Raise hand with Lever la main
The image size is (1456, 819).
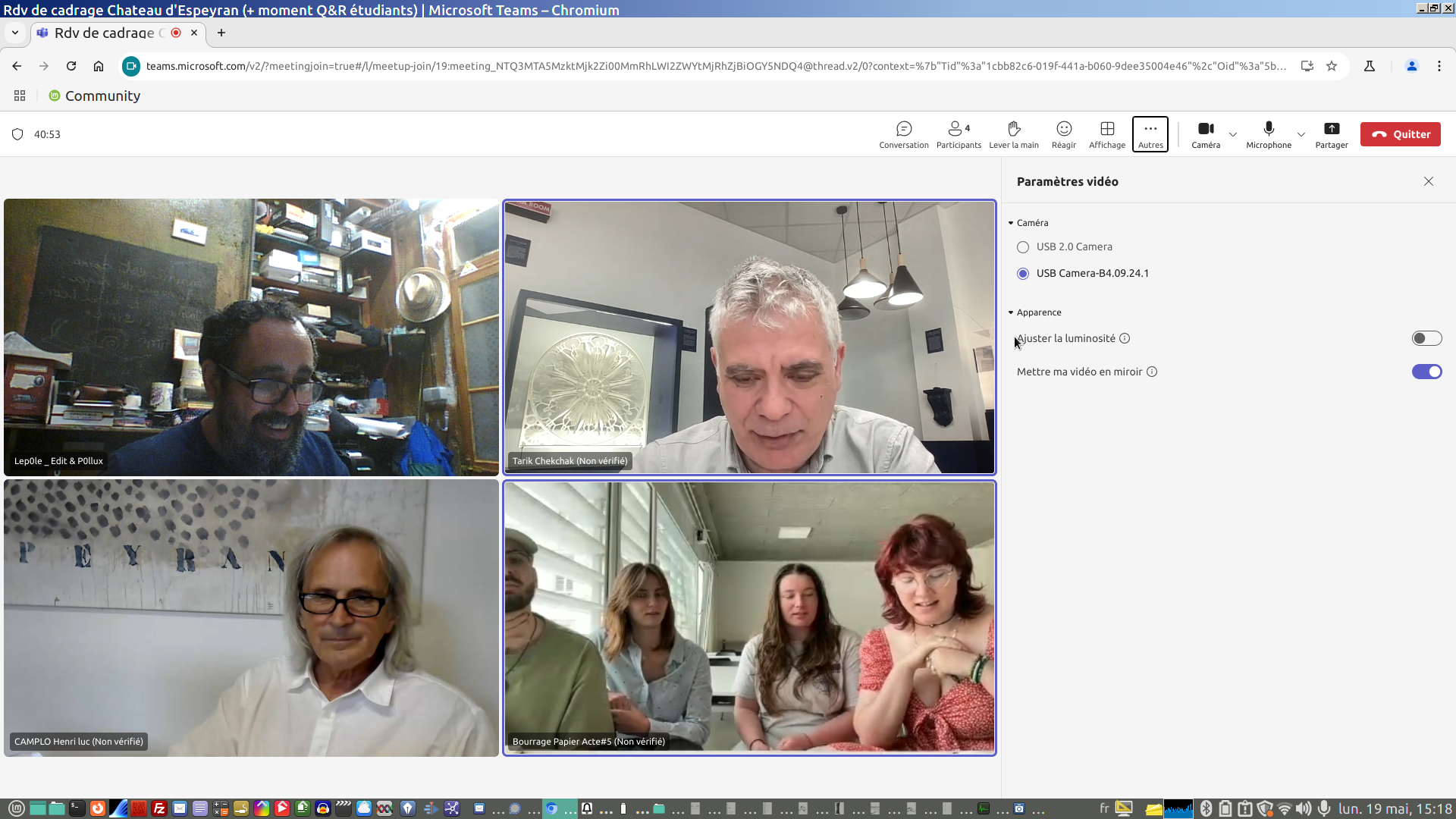pos(1013,134)
